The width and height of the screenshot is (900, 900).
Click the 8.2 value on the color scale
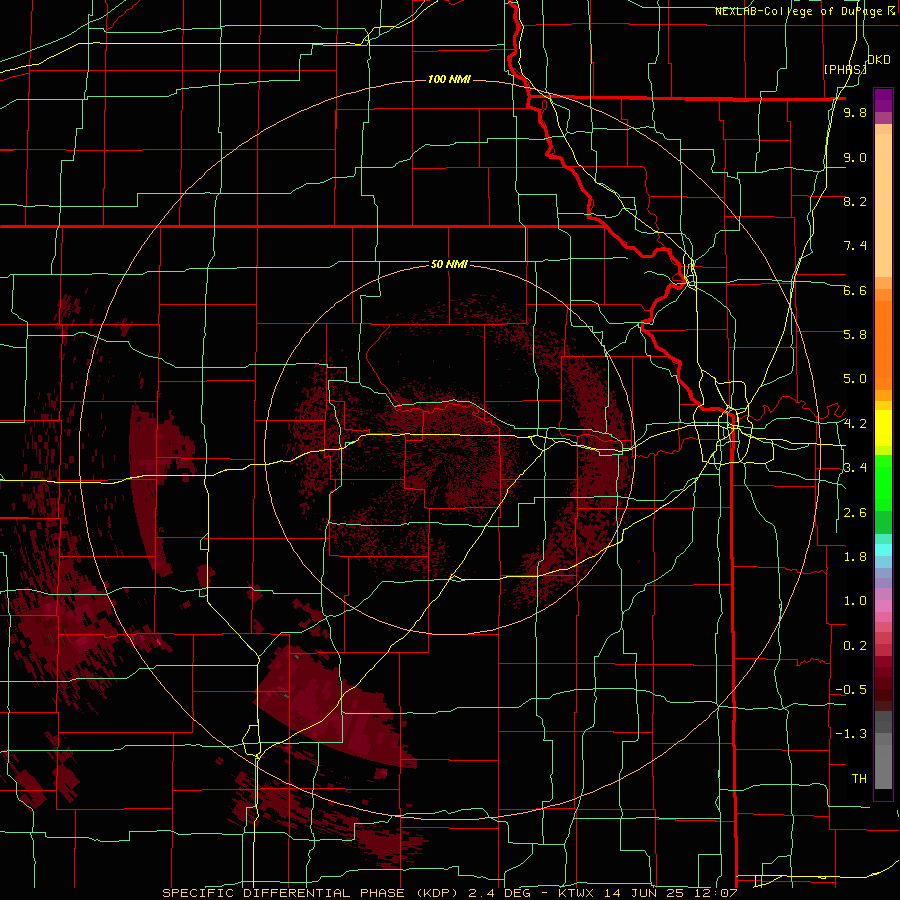pyautogui.click(x=855, y=201)
